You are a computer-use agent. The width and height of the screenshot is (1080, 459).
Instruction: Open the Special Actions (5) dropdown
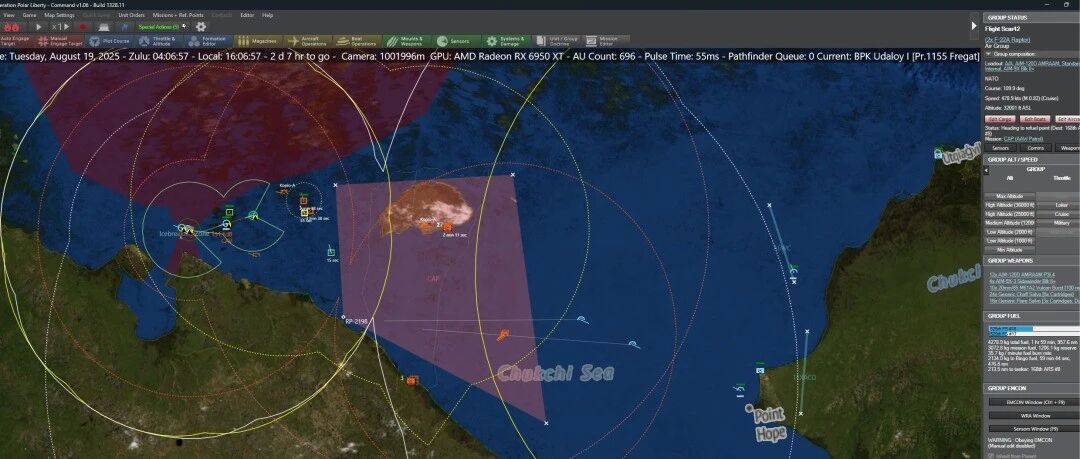[x=162, y=27]
